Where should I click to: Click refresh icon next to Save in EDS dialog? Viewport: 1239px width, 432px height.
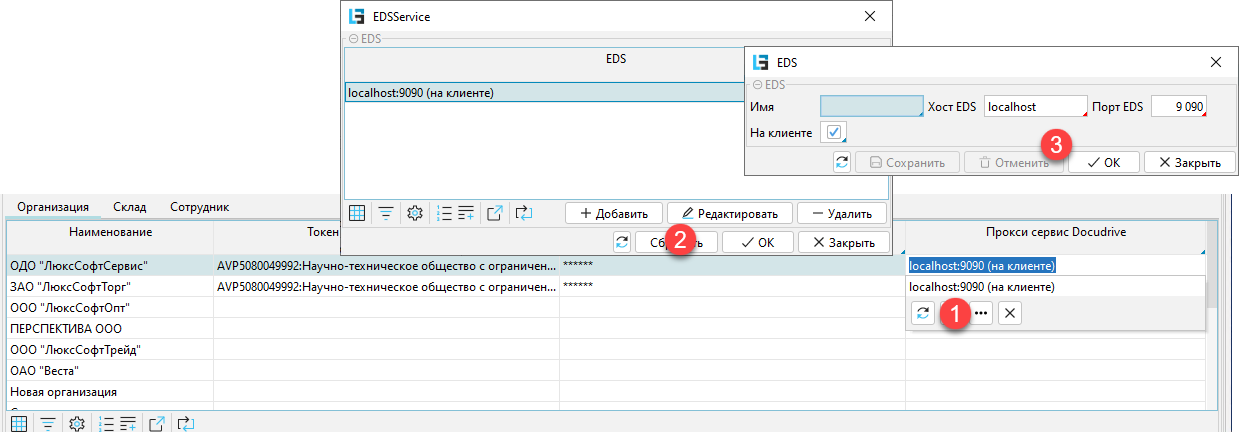coord(842,162)
